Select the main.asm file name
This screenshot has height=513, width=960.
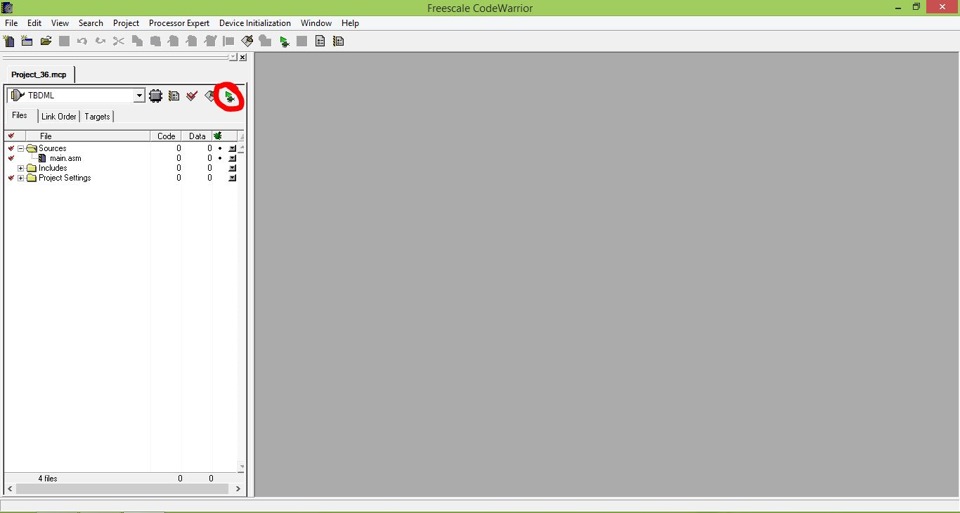point(66,158)
